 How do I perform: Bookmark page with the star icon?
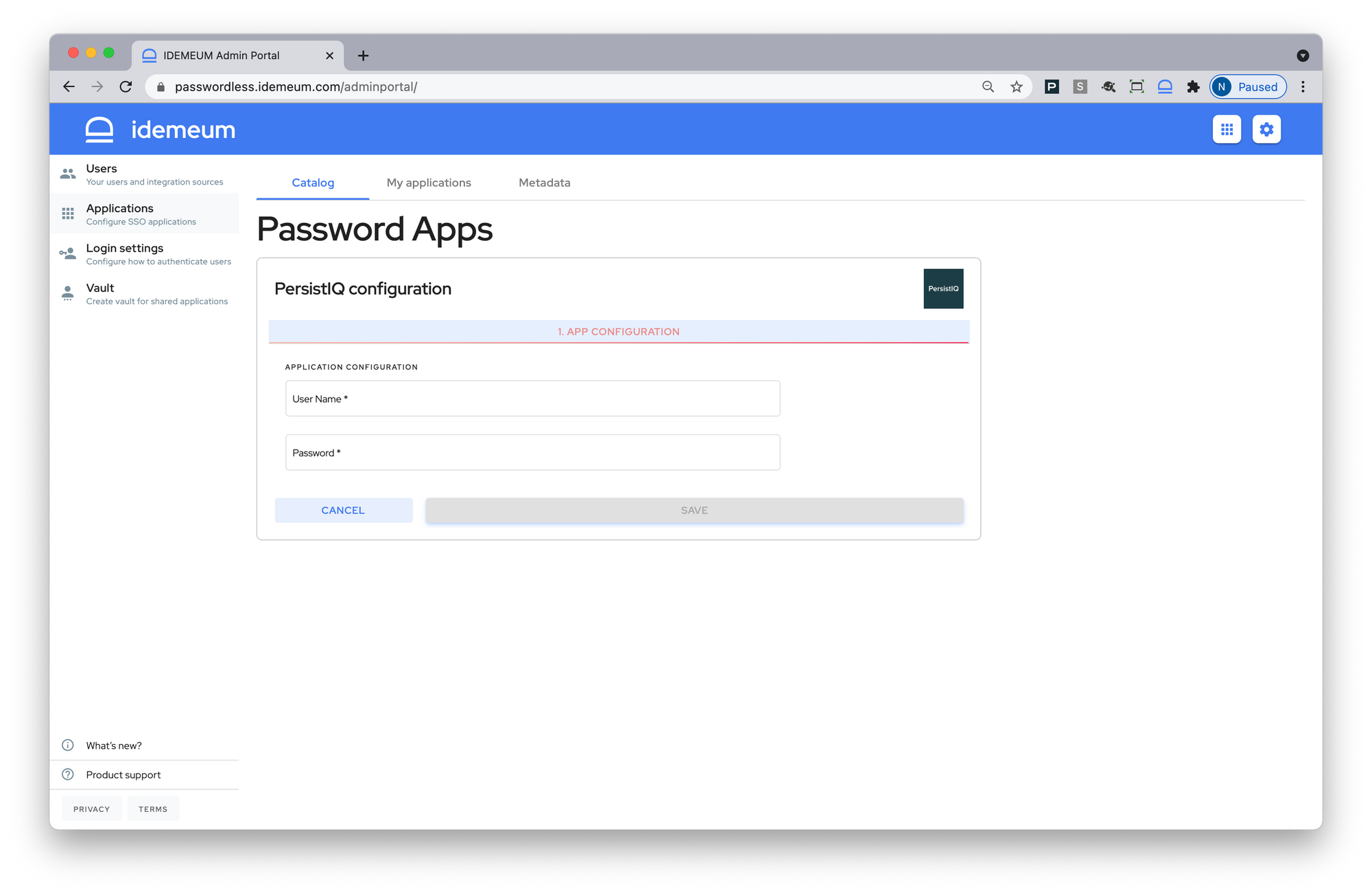(x=1017, y=86)
